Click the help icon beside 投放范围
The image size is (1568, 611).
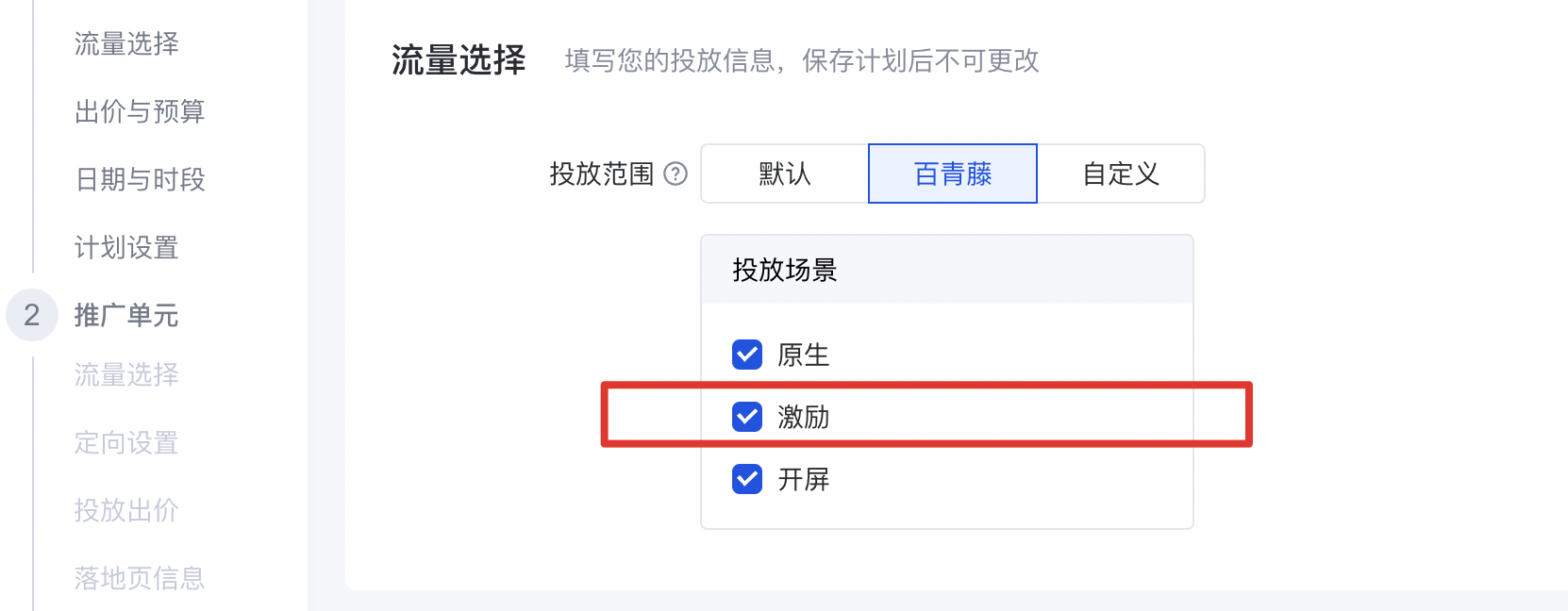(x=676, y=173)
